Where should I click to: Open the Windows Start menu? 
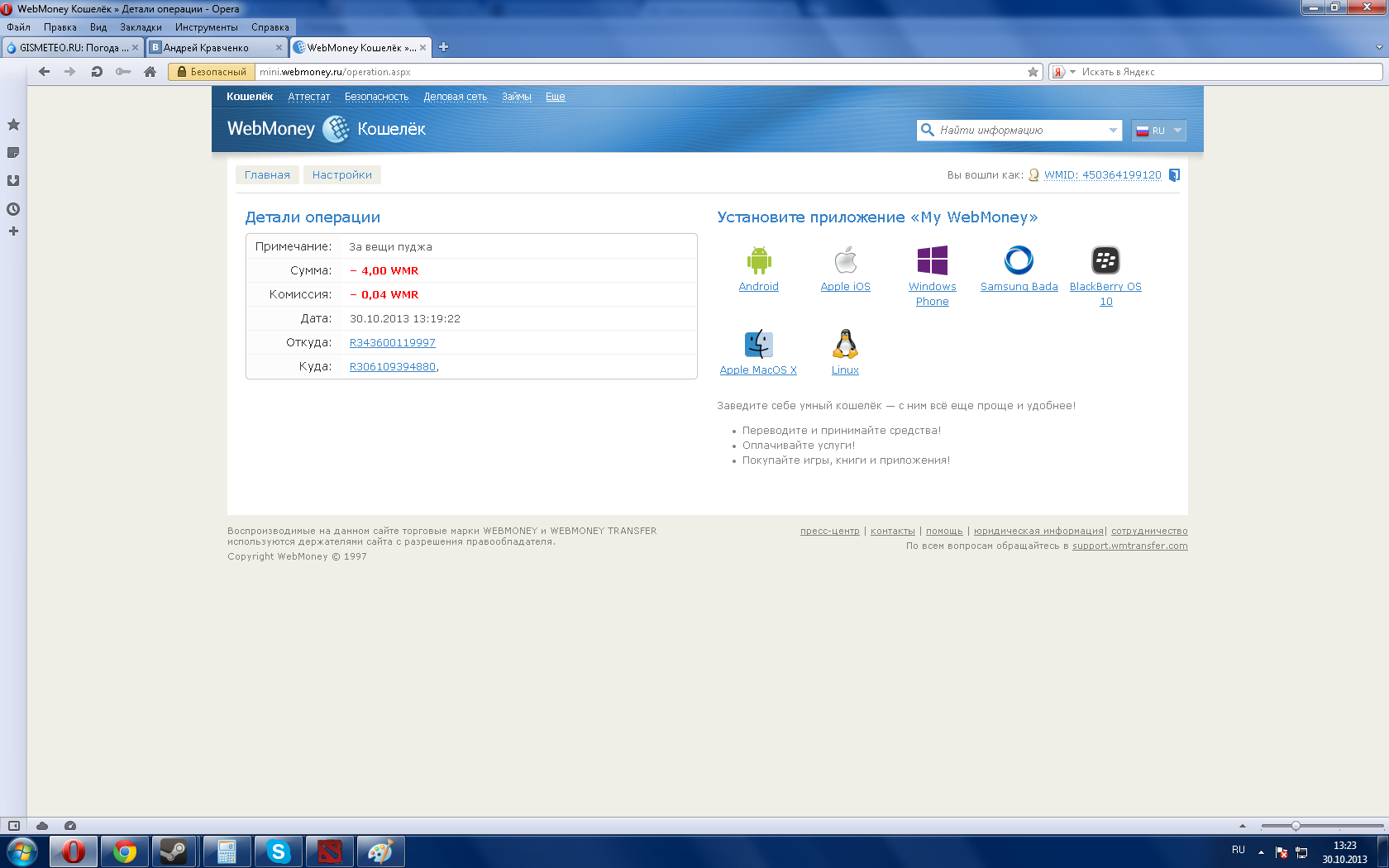coord(22,851)
